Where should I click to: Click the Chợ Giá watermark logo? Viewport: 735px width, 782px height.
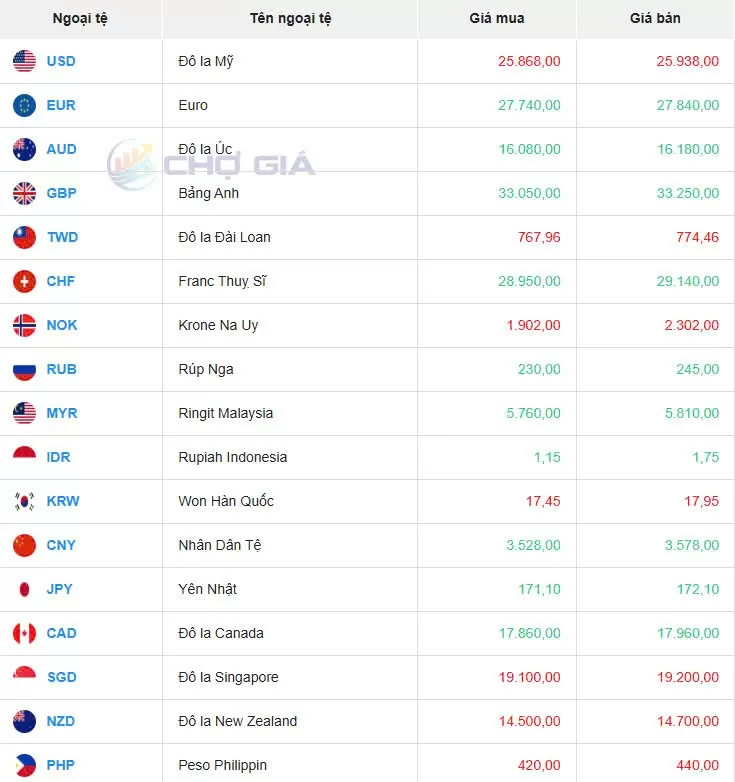click(211, 165)
